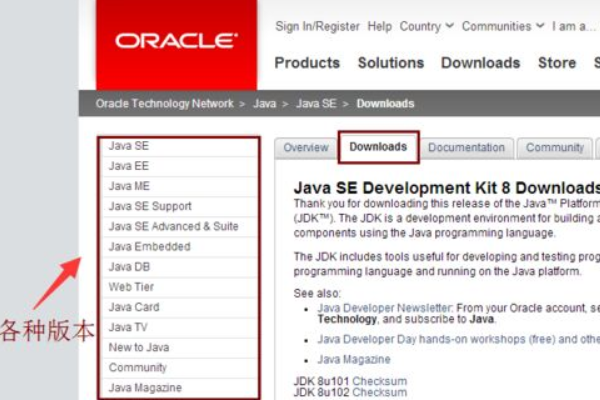Open Java Card in the sidebar
The height and width of the screenshot is (400, 600).
coord(133,307)
